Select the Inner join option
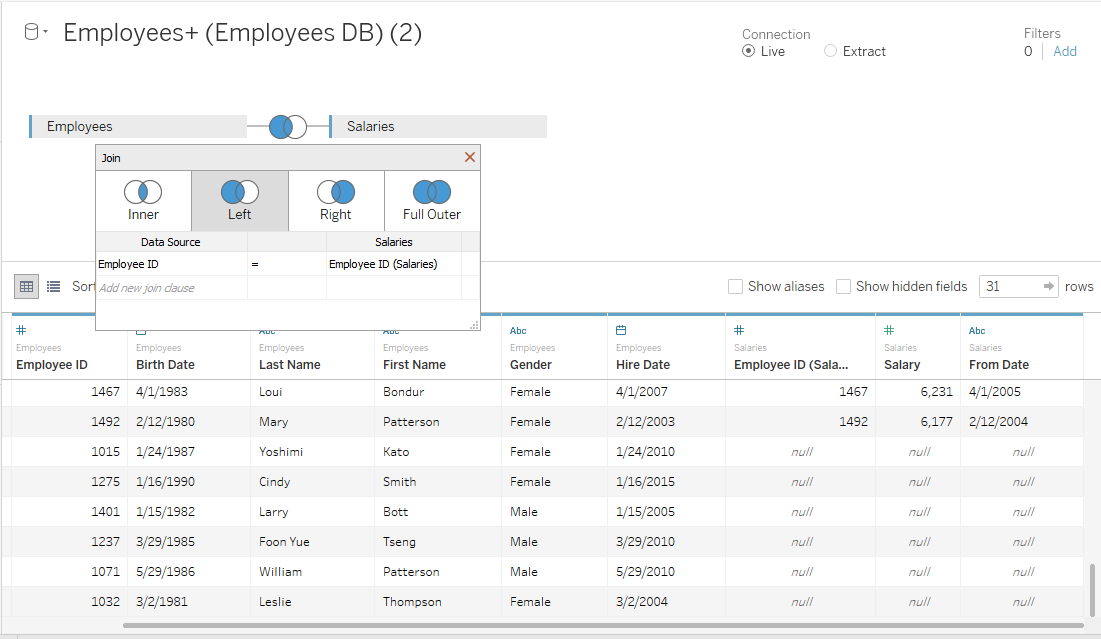Viewport: 1101px width, 639px height. 142,198
